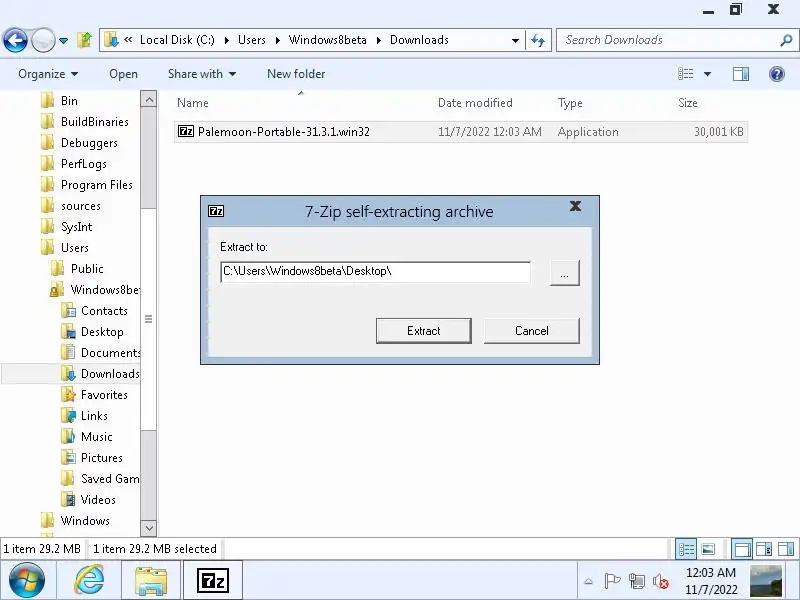This screenshot has height=600, width=800.
Task: Click the 7z icon in dialog title
Action: [x=216, y=211]
